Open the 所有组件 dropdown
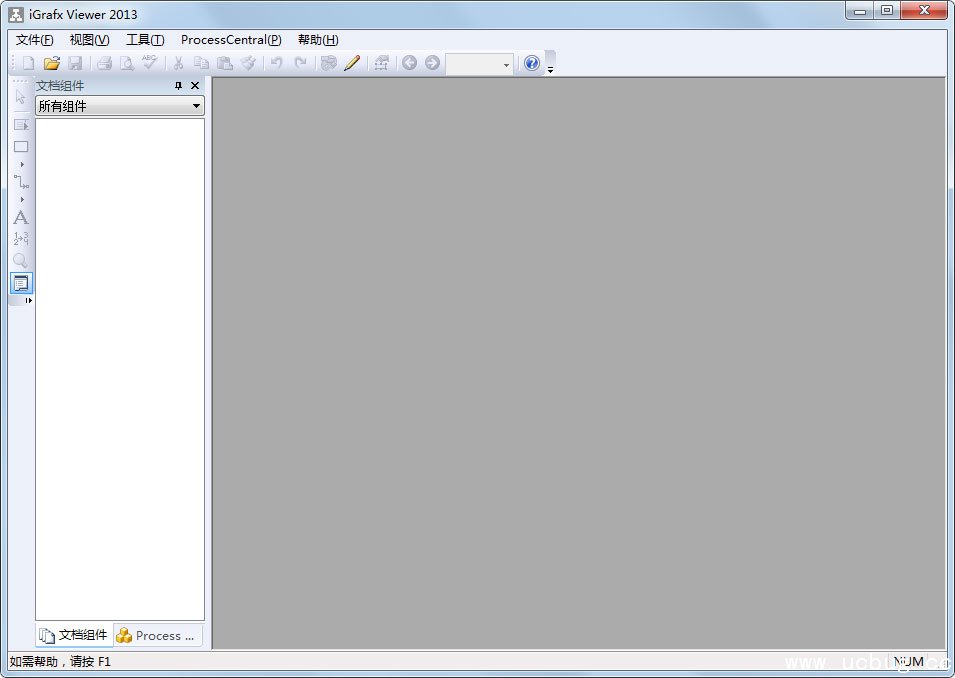 coord(120,106)
